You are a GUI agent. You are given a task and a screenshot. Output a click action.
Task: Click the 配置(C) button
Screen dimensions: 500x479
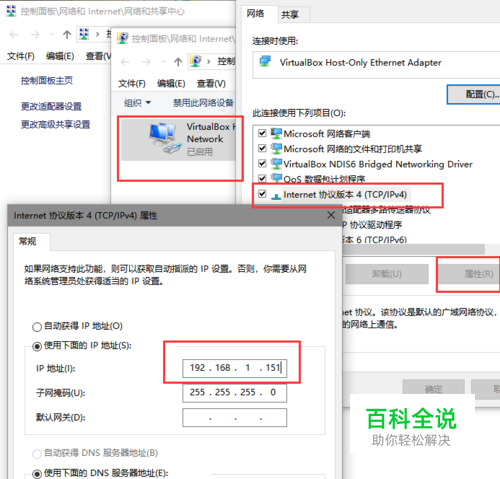pos(473,94)
